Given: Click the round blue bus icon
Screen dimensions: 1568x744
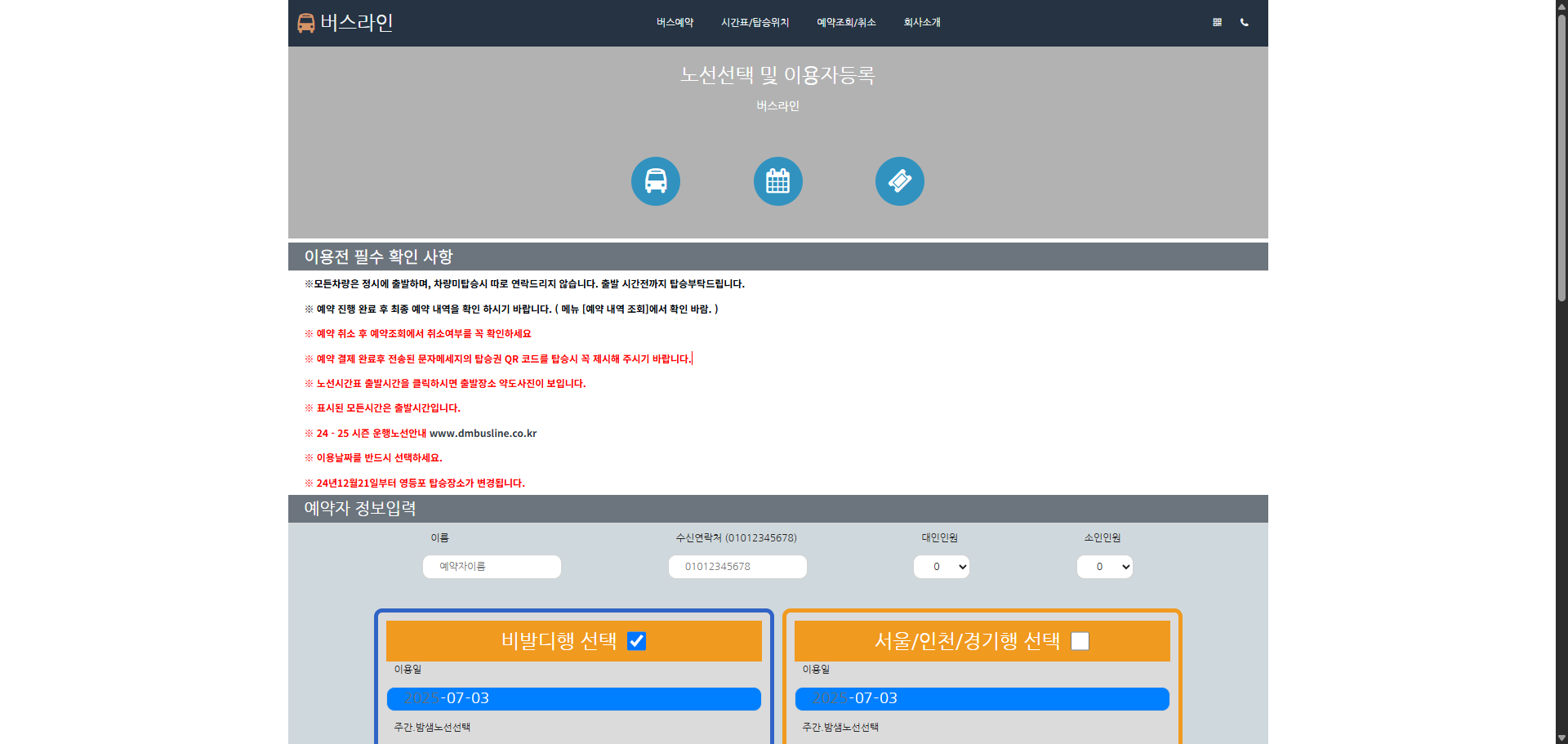Looking at the screenshot, I should [x=655, y=181].
